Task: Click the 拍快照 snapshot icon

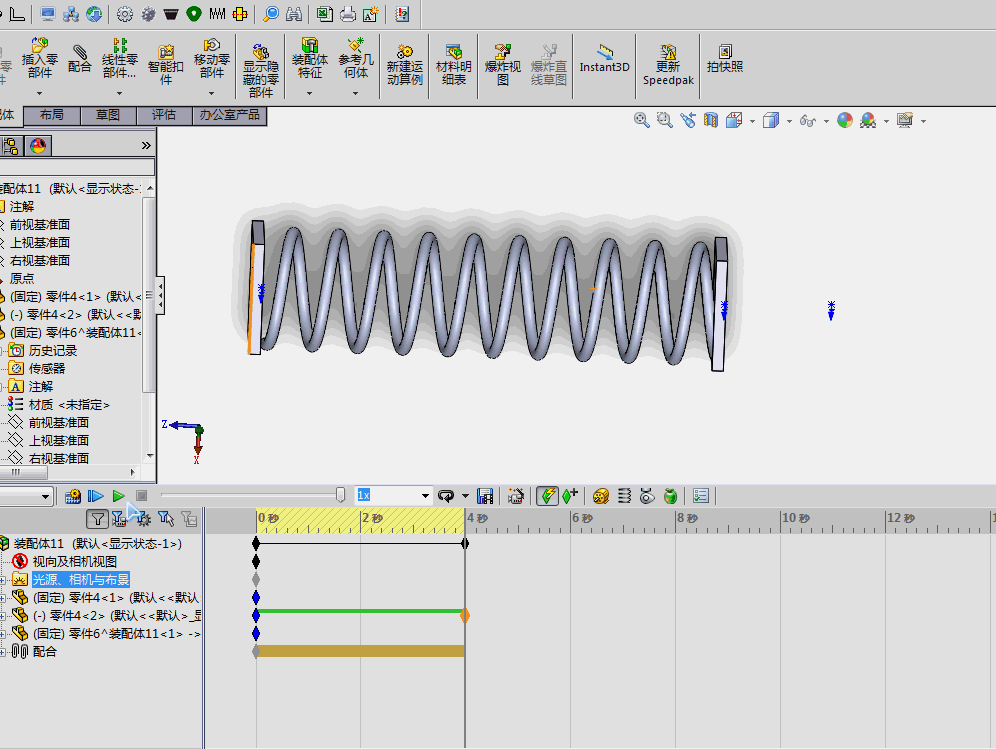Action: pos(725,58)
